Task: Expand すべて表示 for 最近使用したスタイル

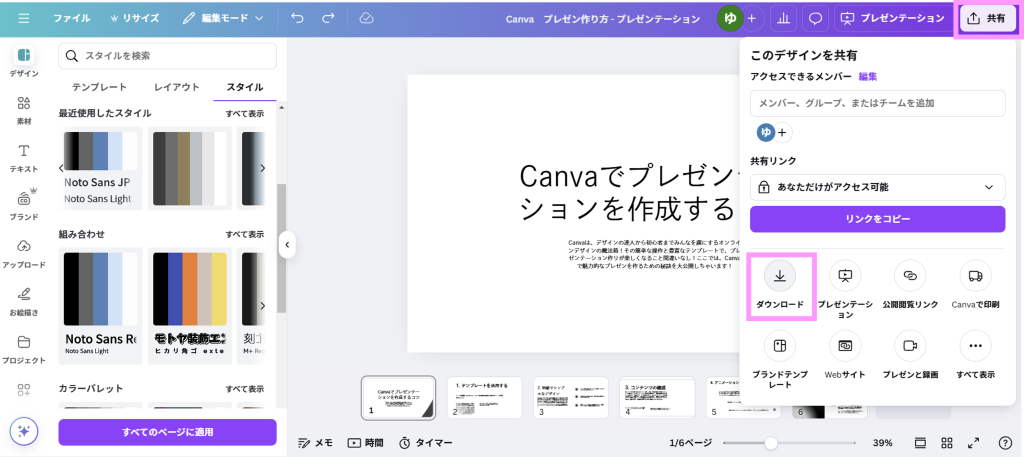Action: pyautogui.click(x=245, y=113)
